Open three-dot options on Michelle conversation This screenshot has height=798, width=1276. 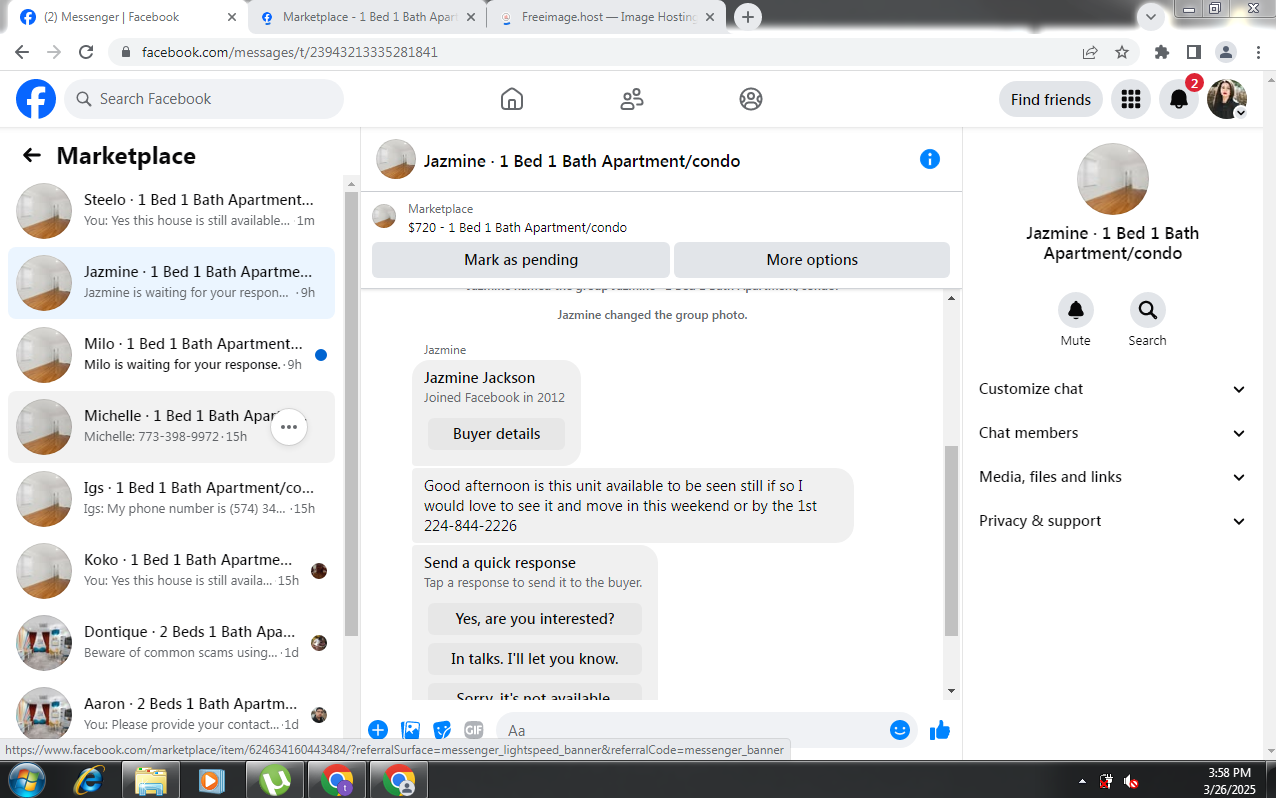[289, 427]
